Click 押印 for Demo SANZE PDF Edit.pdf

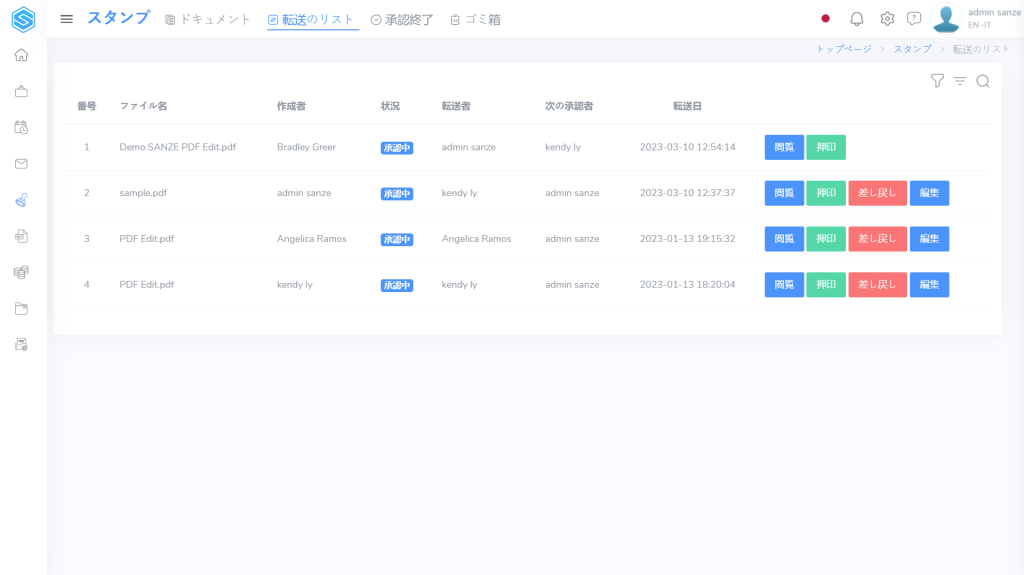tap(826, 148)
